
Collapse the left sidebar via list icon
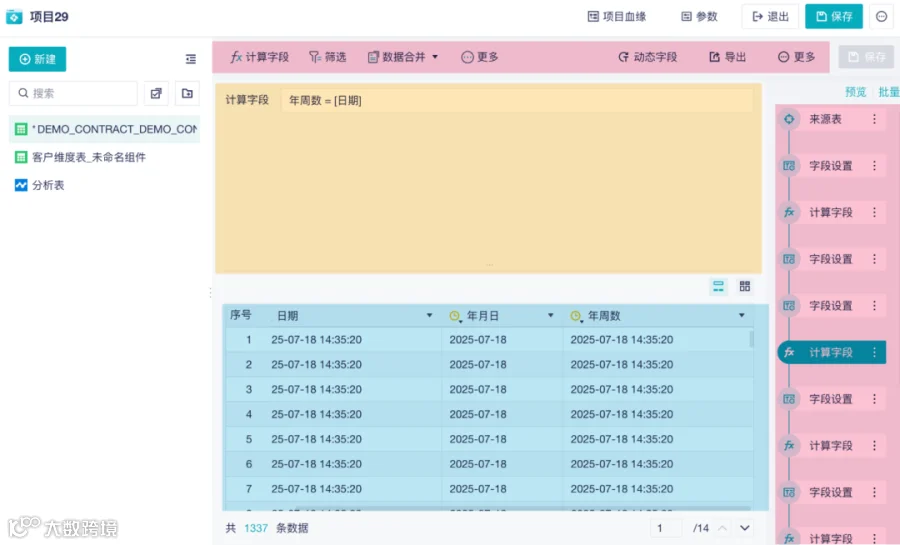coord(191,59)
